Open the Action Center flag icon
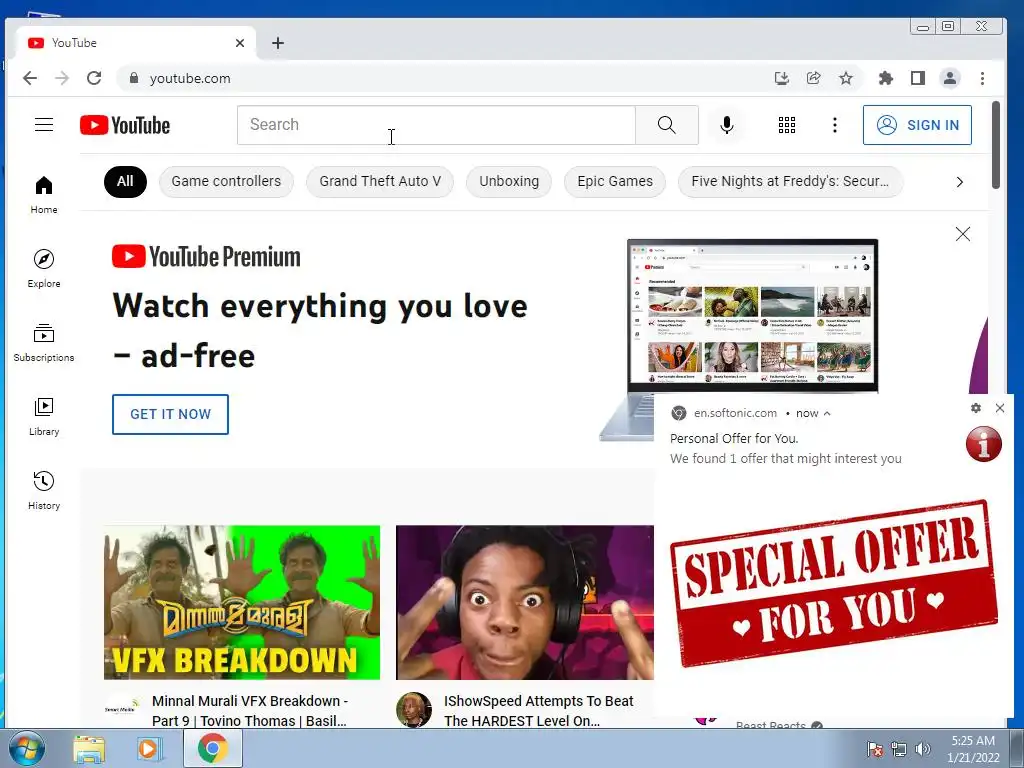The image size is (1024, 768). pyautogui.click(x=874, y=749)
